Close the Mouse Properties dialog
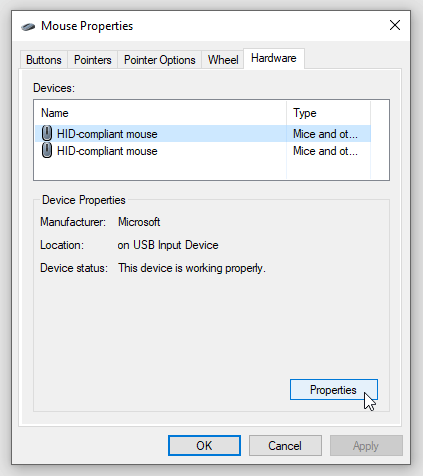423x476 pixels. pyautogui.click(x=395, y=25)
